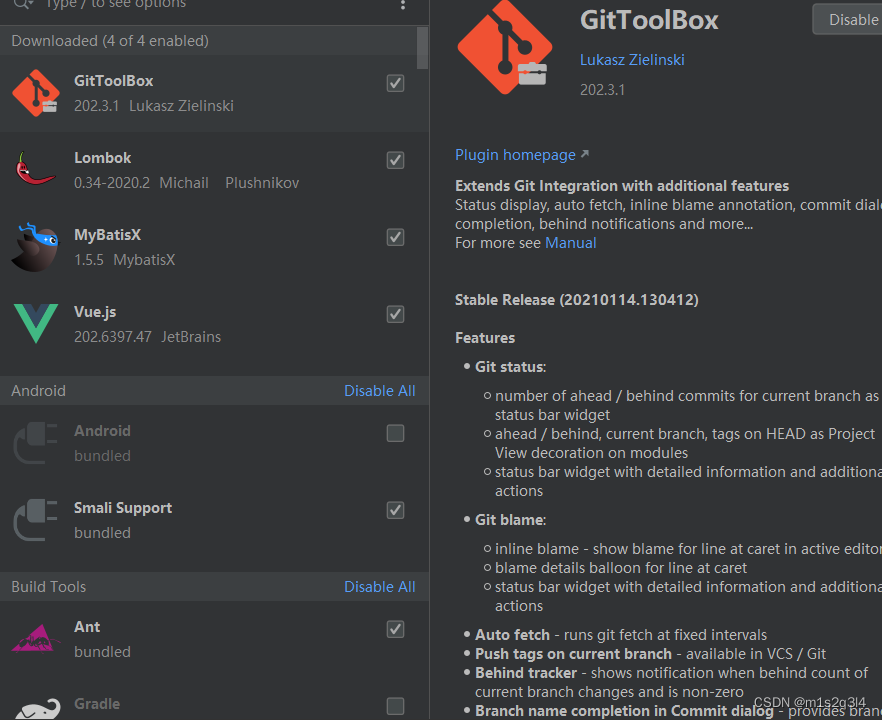Click the Android plugin icon
Image resolution: width=882 pixels, height=720 pixels.
point(35,442)
